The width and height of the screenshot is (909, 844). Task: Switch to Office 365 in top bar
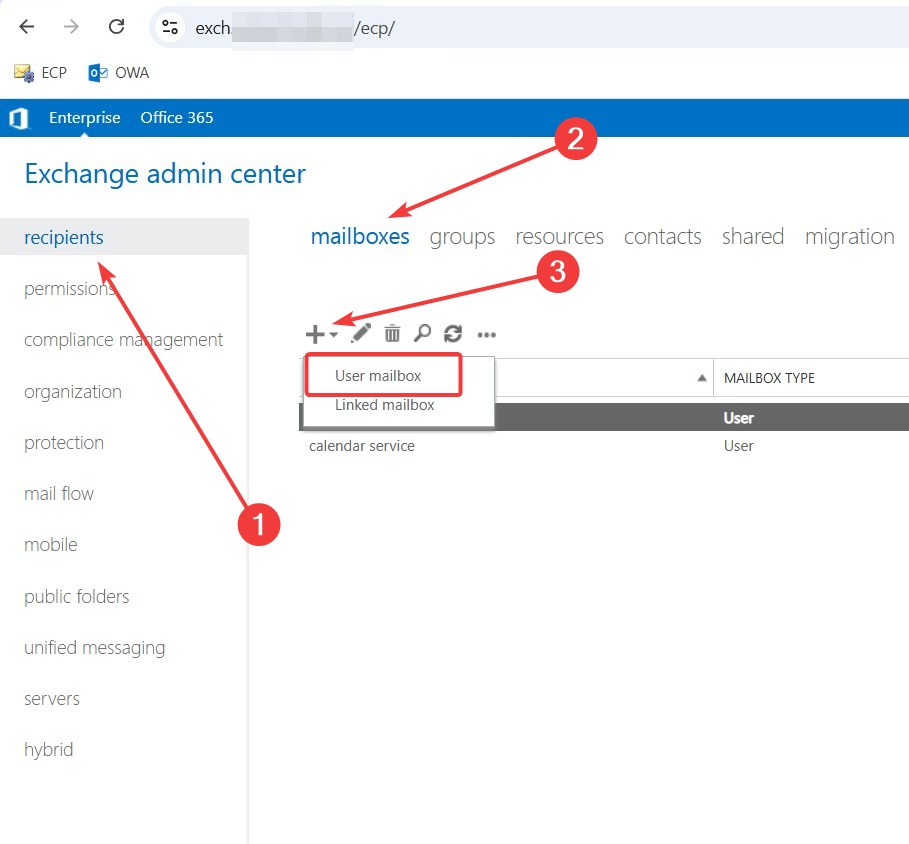(176, 118)
